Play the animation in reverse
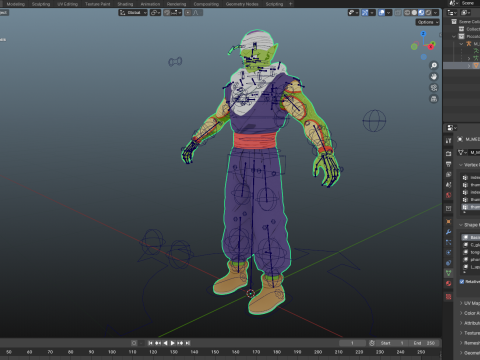This screenshot has width=480, height=360. point(165,343)
